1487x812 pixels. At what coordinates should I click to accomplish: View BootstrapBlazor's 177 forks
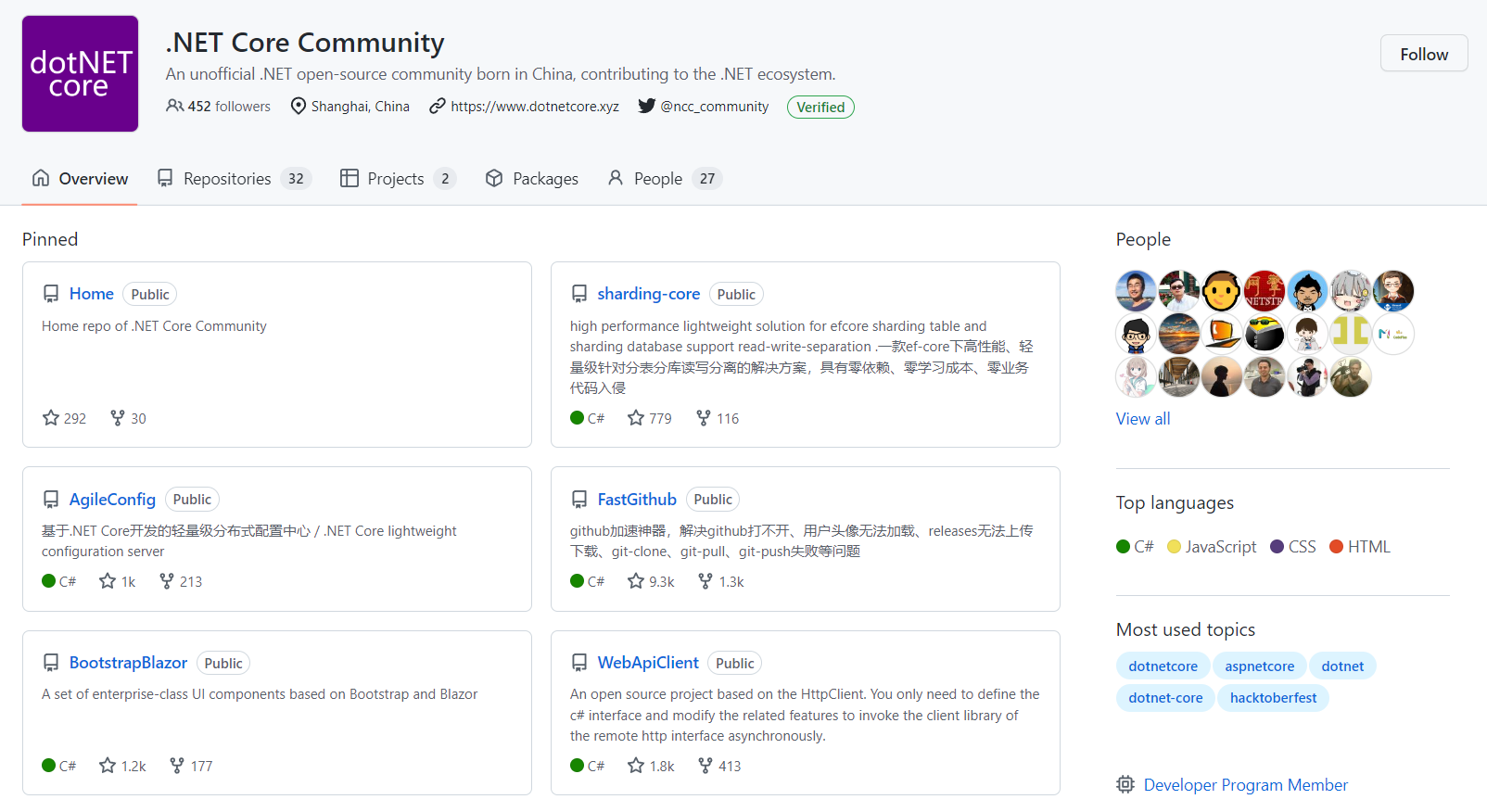pos(191,766)
